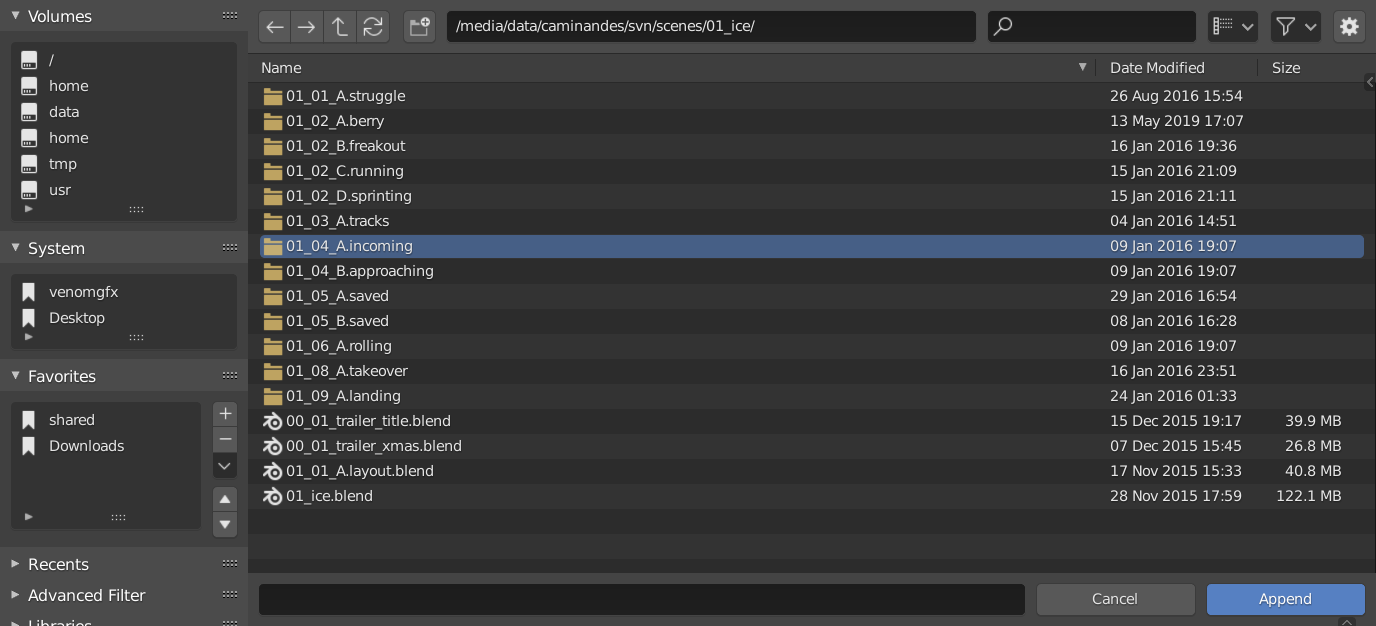Select the root / volume

[124, 60]
